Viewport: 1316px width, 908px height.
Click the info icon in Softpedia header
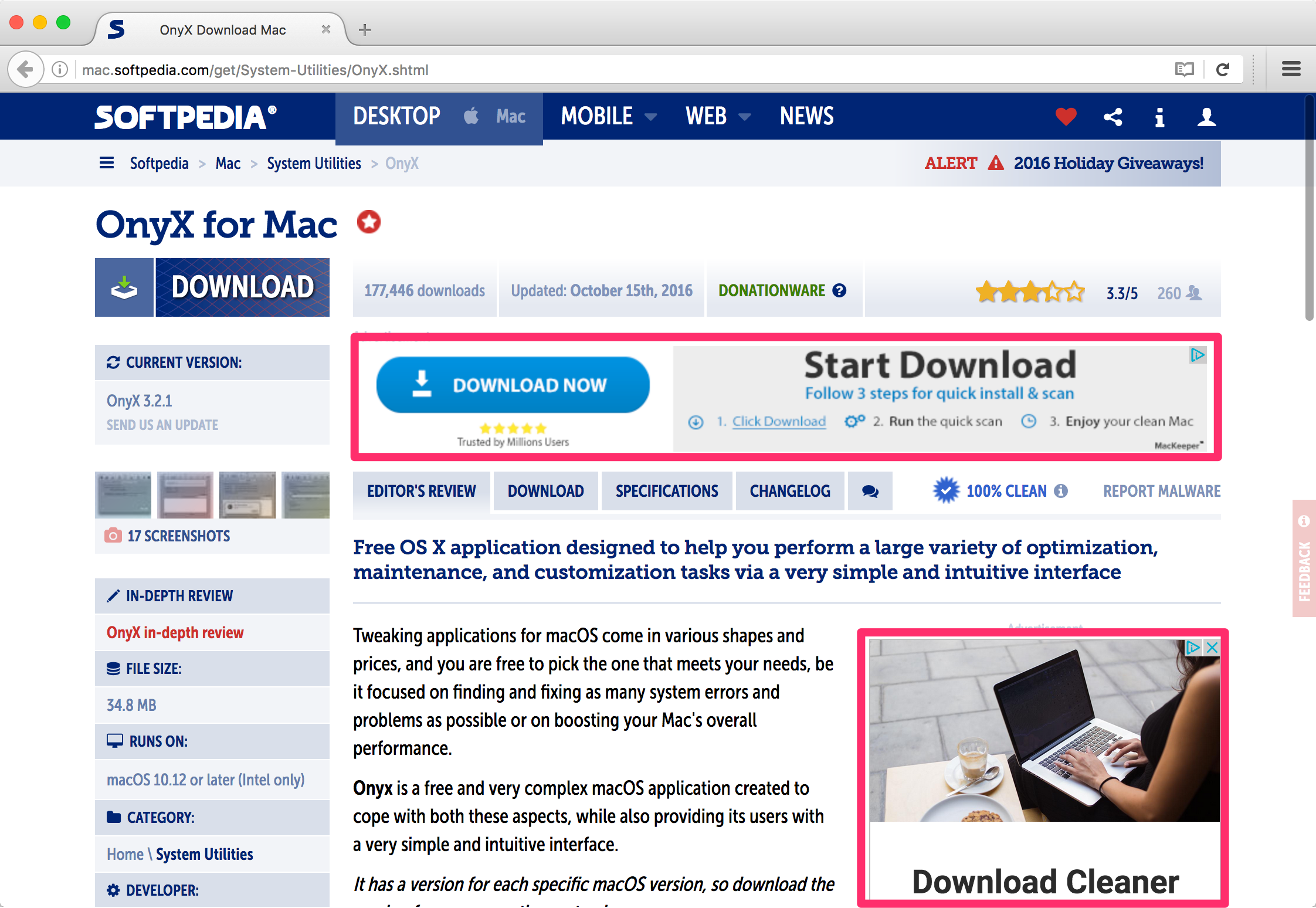[1159, 117]
